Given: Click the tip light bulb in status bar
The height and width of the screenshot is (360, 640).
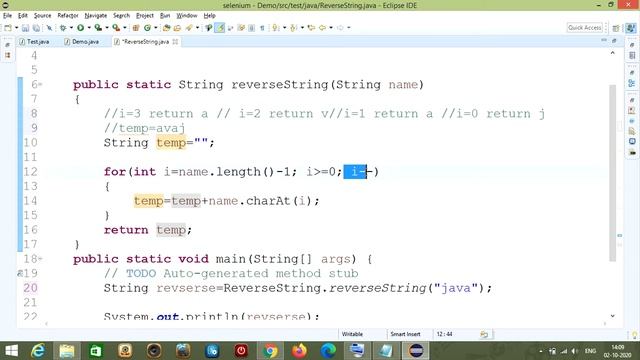Looking at the screenshot, I should [x=635, y=335].
